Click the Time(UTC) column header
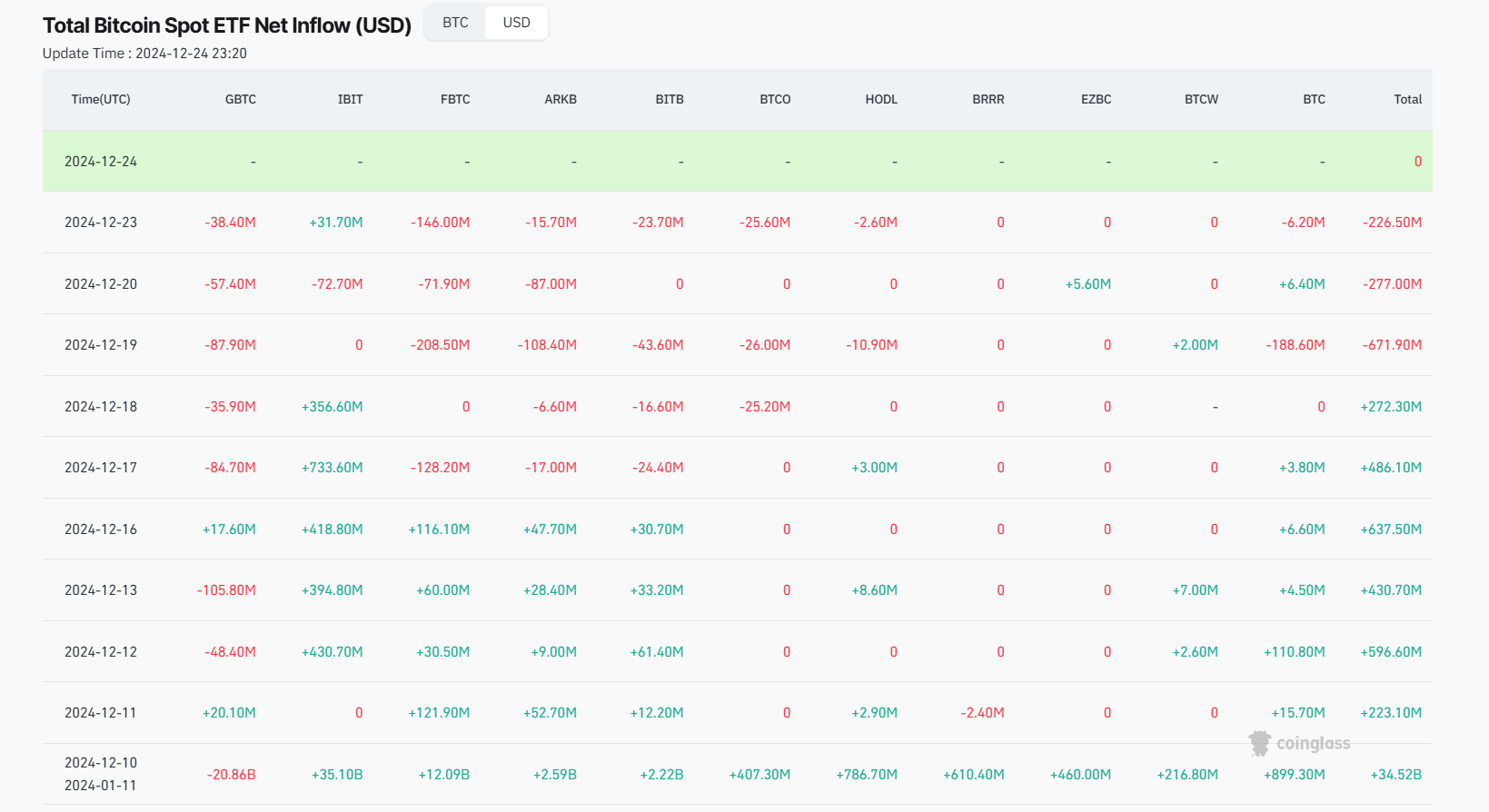1489x812 pixels. point(101,100)
